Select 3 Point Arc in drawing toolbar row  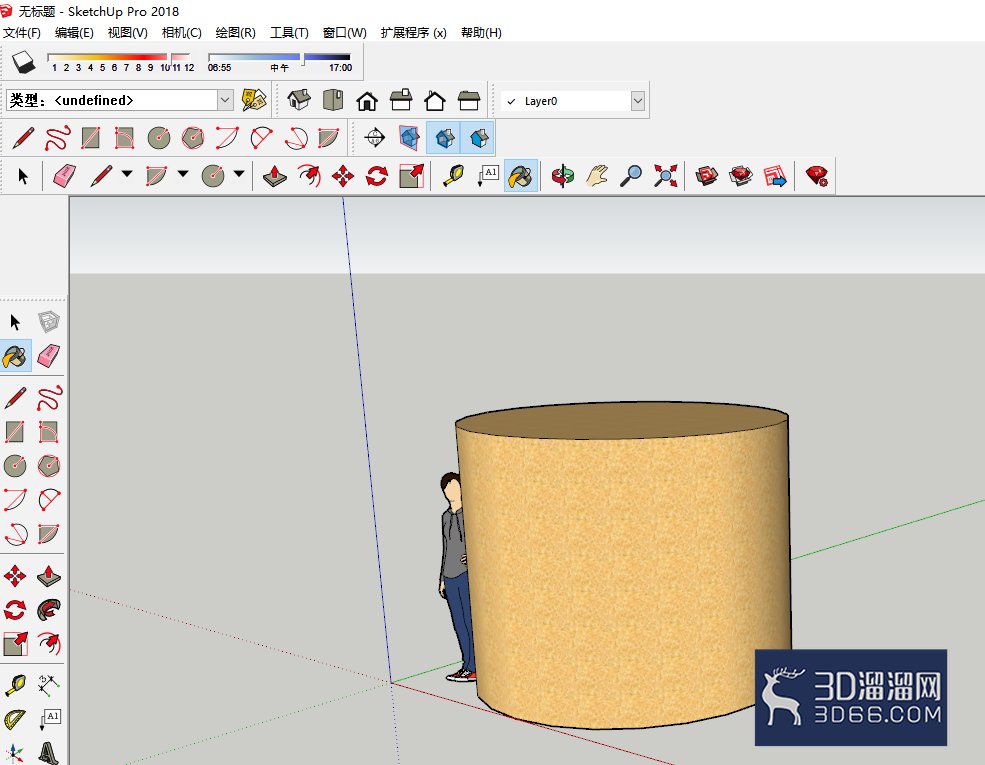pyautogui.click(x=295, y=138)
